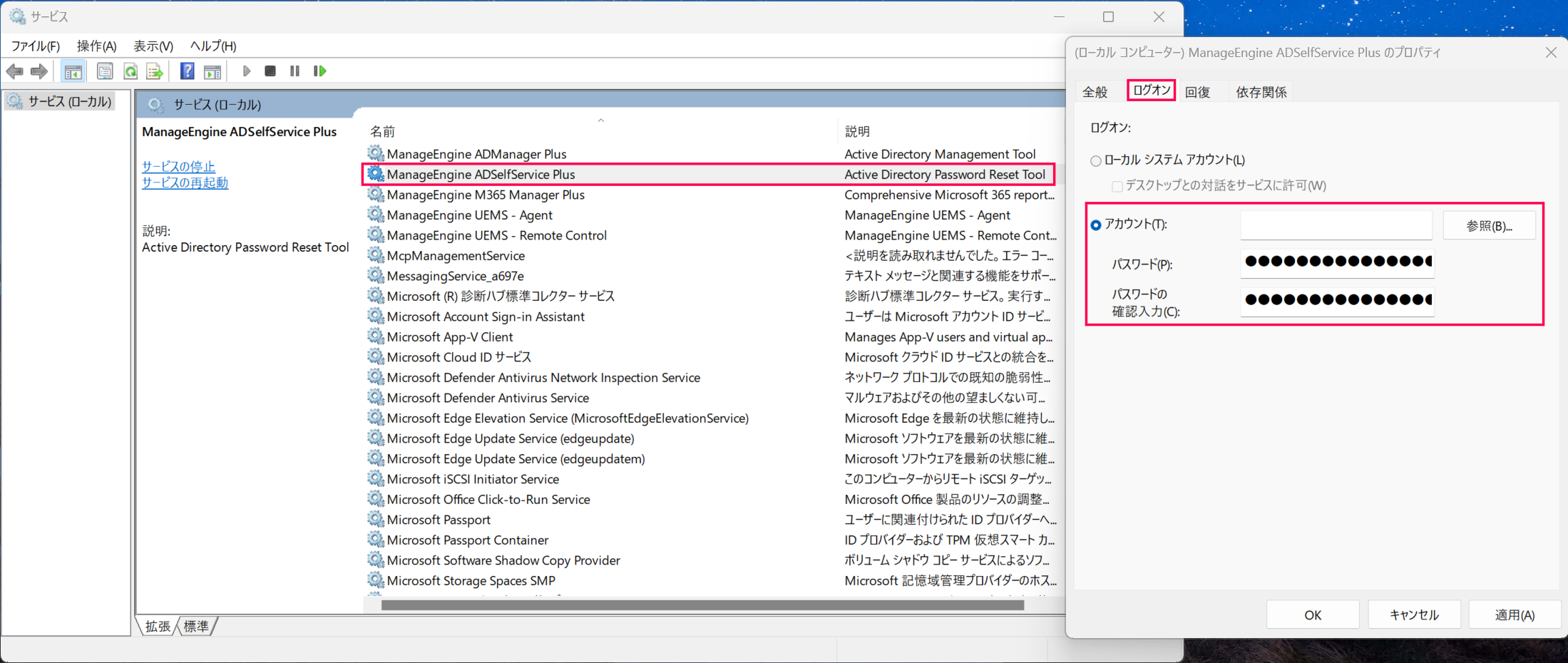This screenshot has width=1568, height=663.
Task: Select サービス (ローカル) in the left tree
Action: pyautogui.click(x=60, y=102)
